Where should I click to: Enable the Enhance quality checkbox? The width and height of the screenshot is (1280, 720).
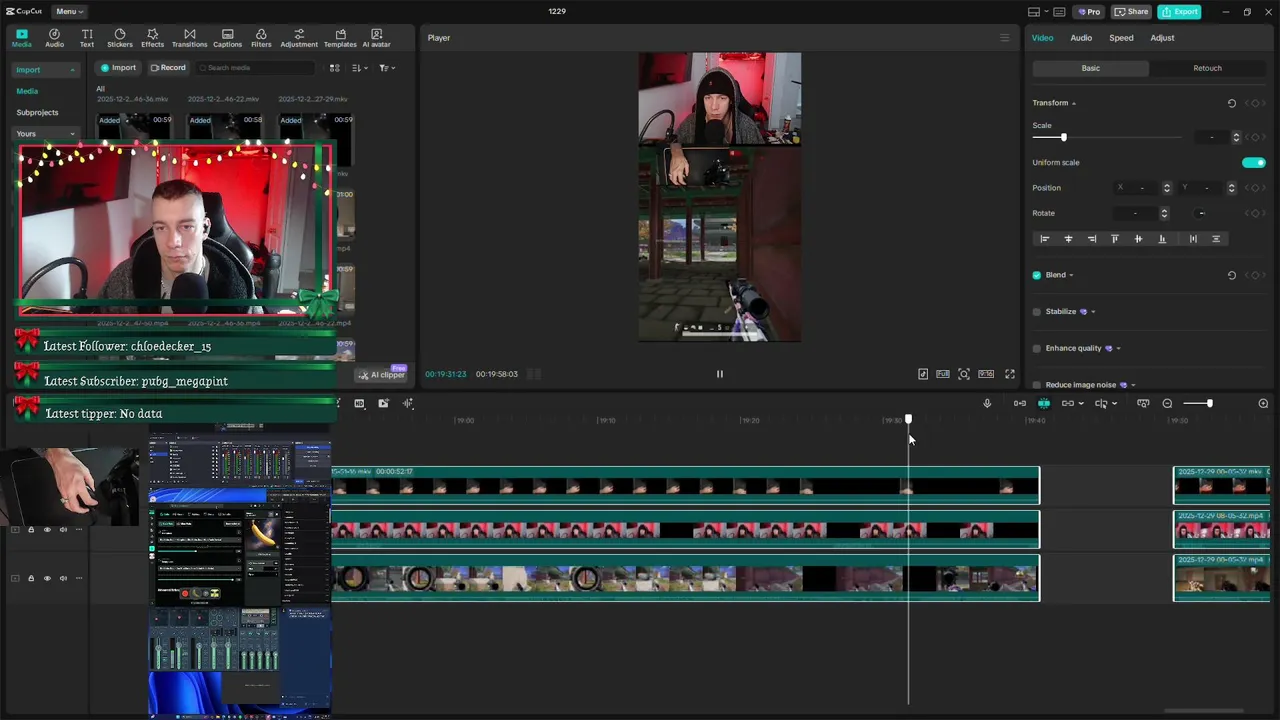click(1037, 348)
